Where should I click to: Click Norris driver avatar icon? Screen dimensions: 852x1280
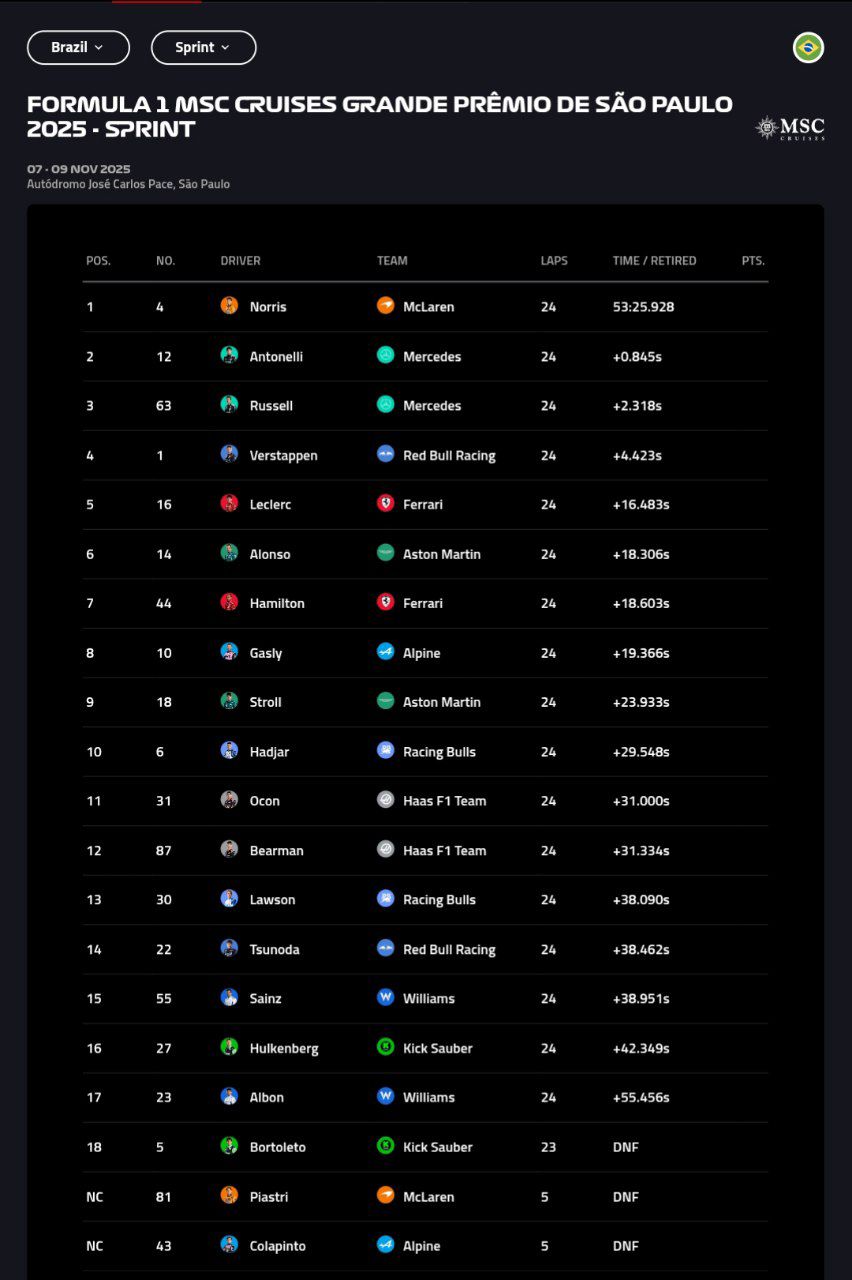(x=229, y=306)
